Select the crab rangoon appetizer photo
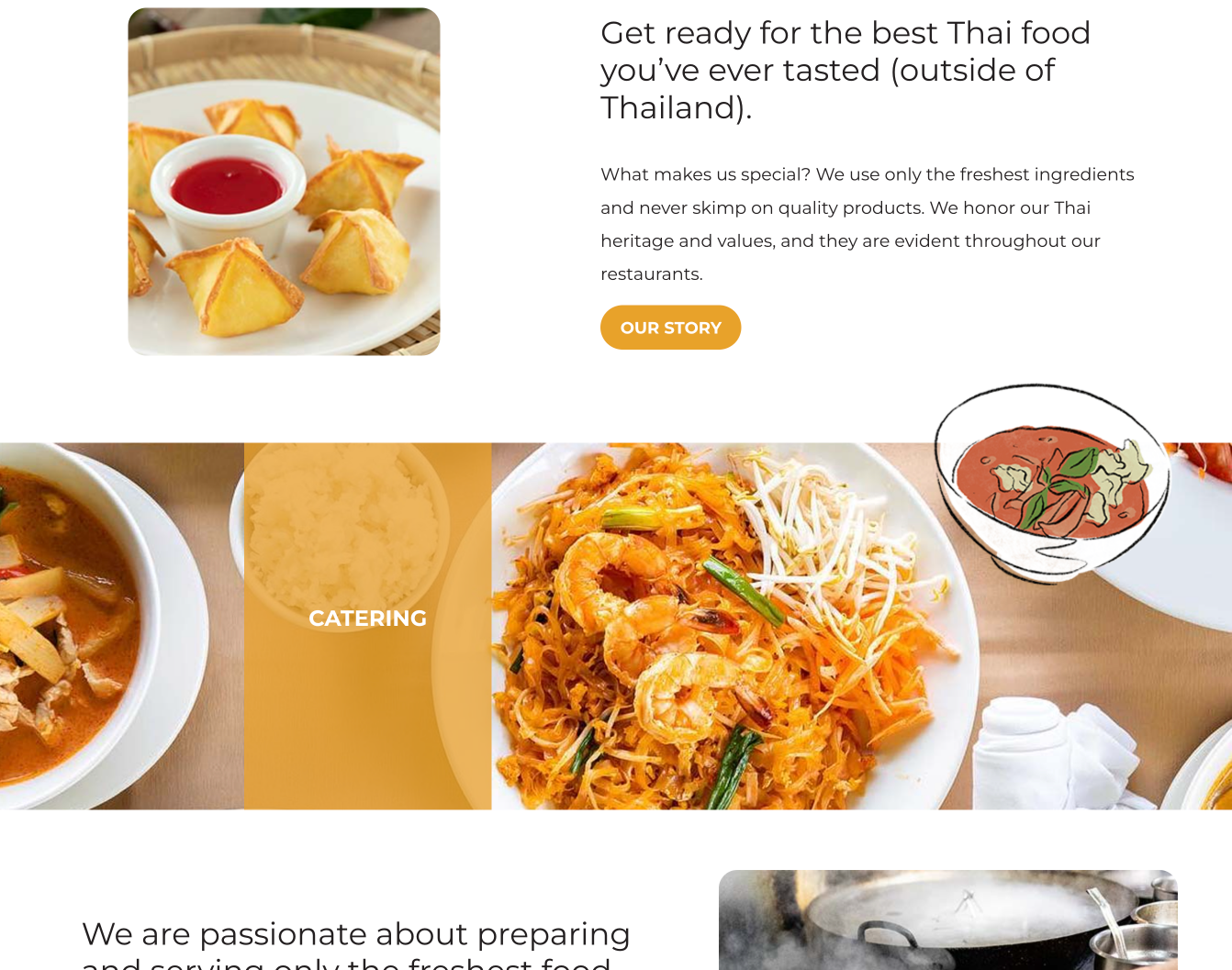Image resolution: width=1232 pixels, height=970 pixels. click(284, 182)
